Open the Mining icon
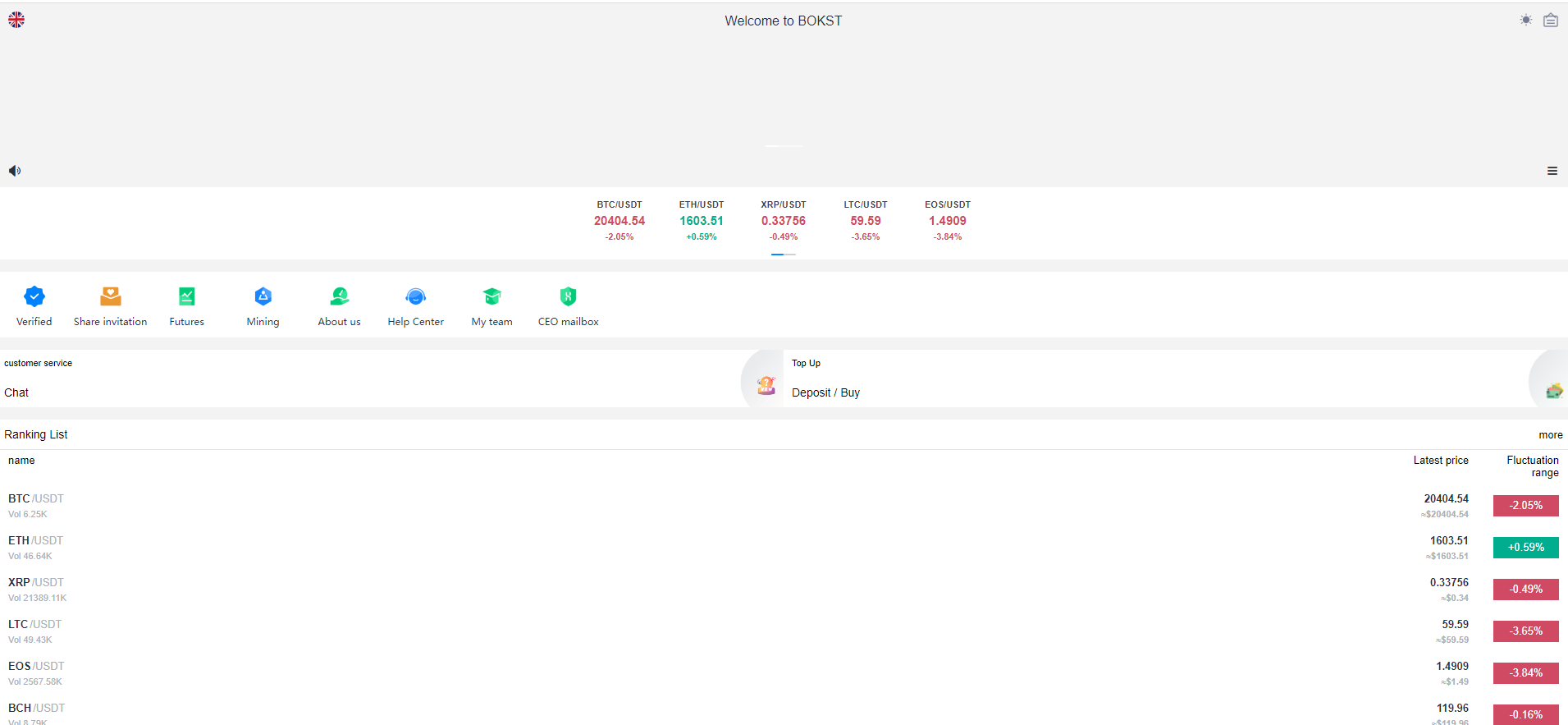Viewport: 1568px width, 725px height. 263,296
